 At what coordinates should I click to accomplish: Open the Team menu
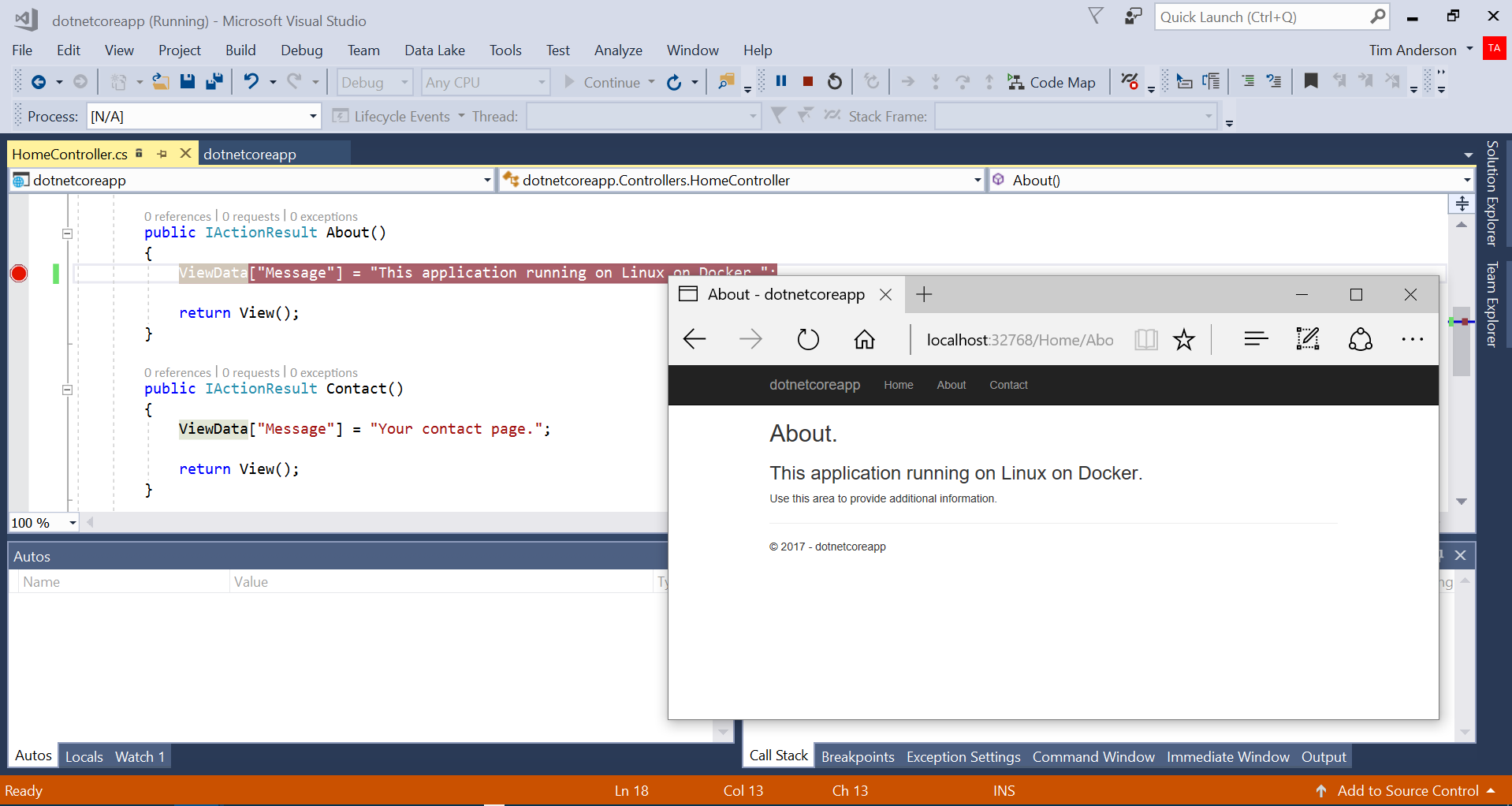pos(363,50)
